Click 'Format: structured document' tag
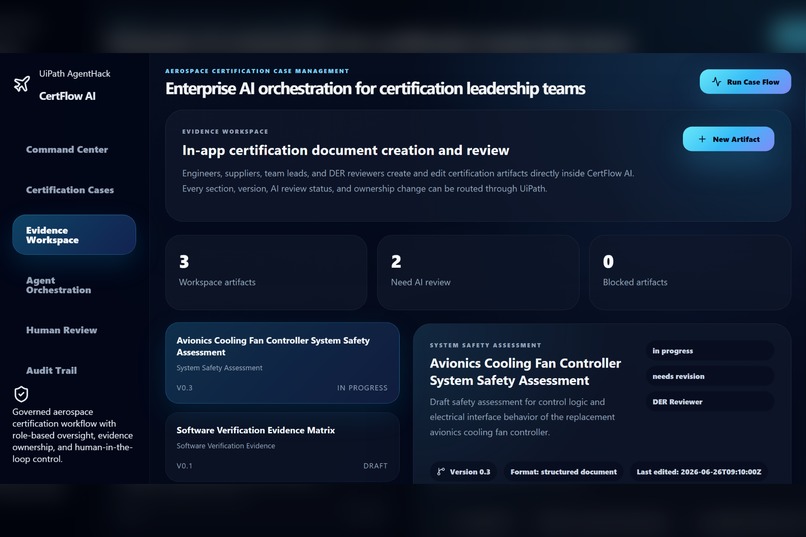Screen dimensions: 806x537 (563, 472)
